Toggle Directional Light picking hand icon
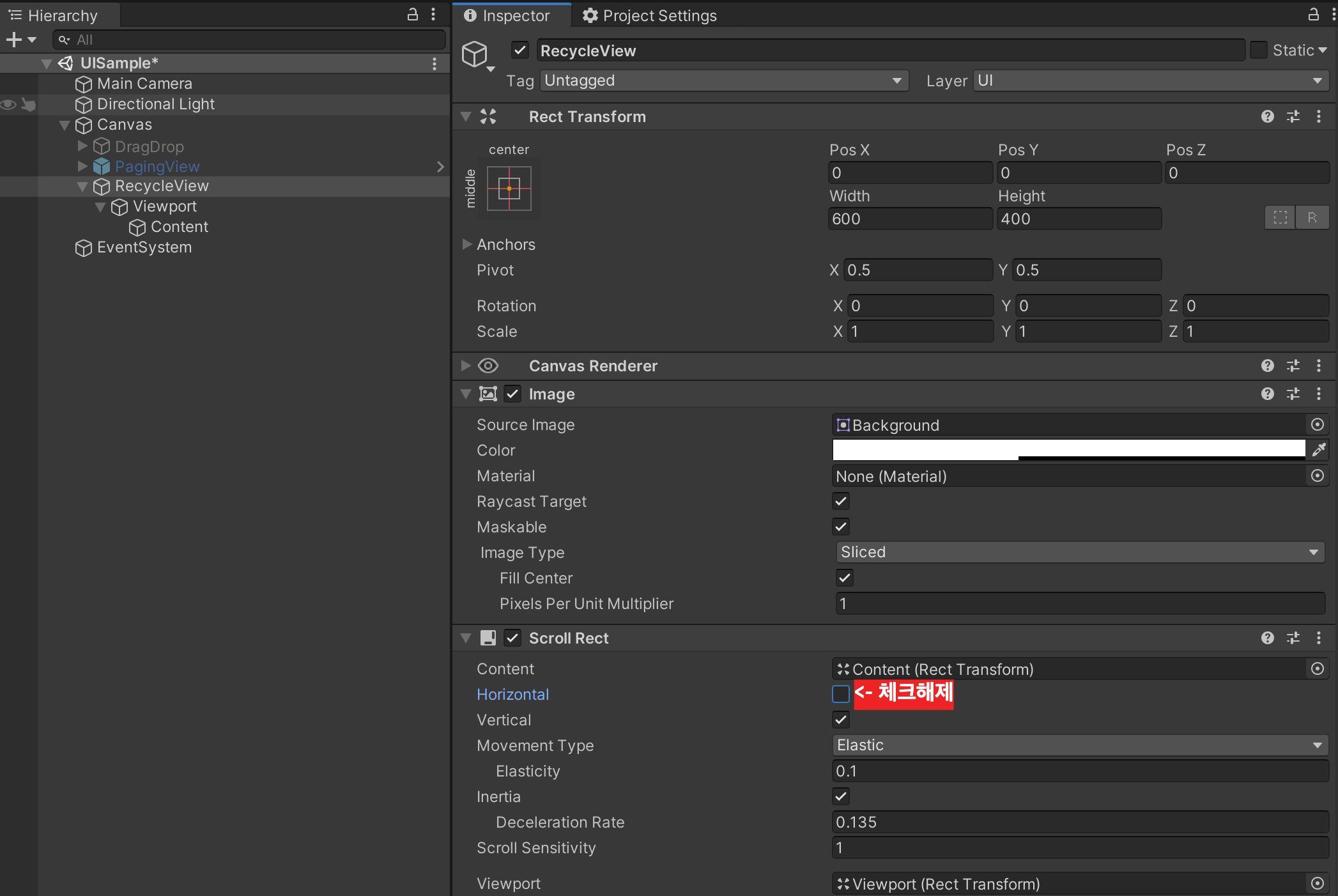The height and width of the screenshot is (896, 1338). click(28, 104)
